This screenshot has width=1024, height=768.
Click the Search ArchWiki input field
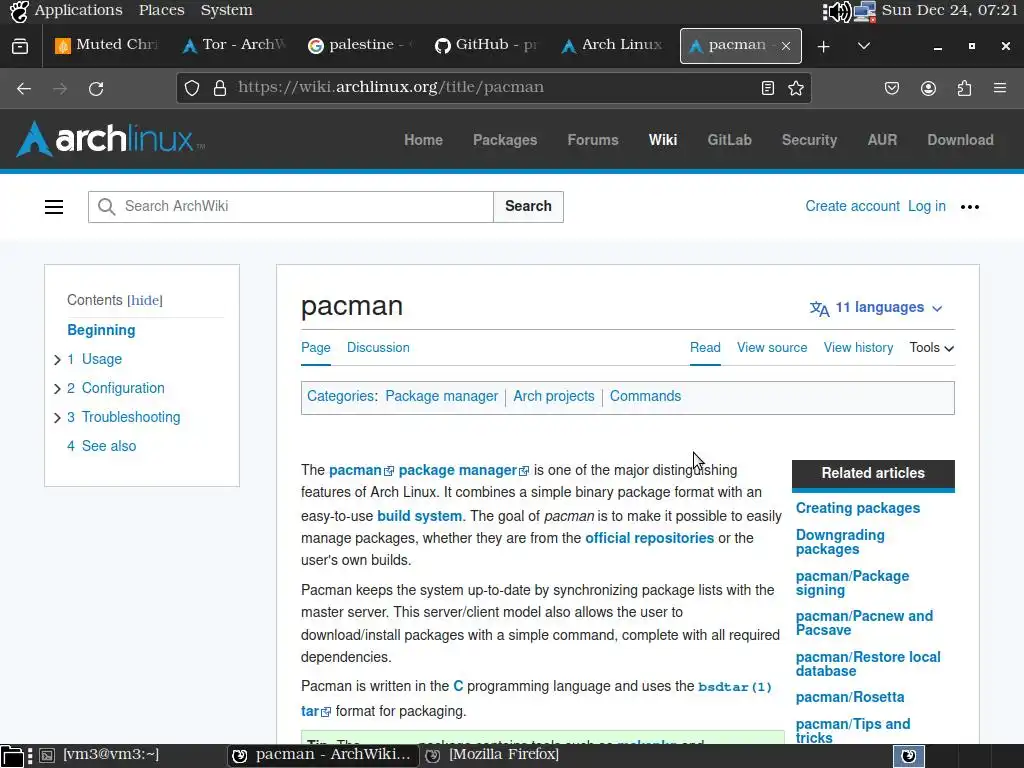click(291, 206)
